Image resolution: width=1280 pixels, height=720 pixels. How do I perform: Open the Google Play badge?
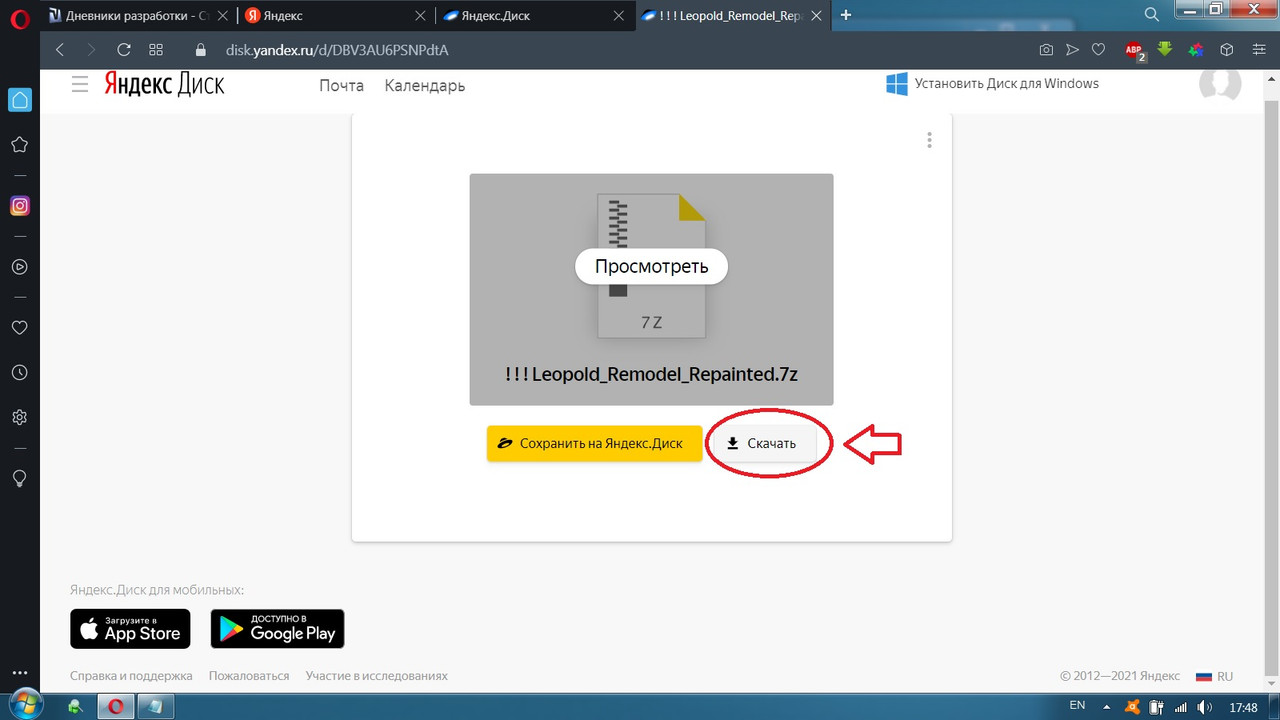(x=277, y=629)
